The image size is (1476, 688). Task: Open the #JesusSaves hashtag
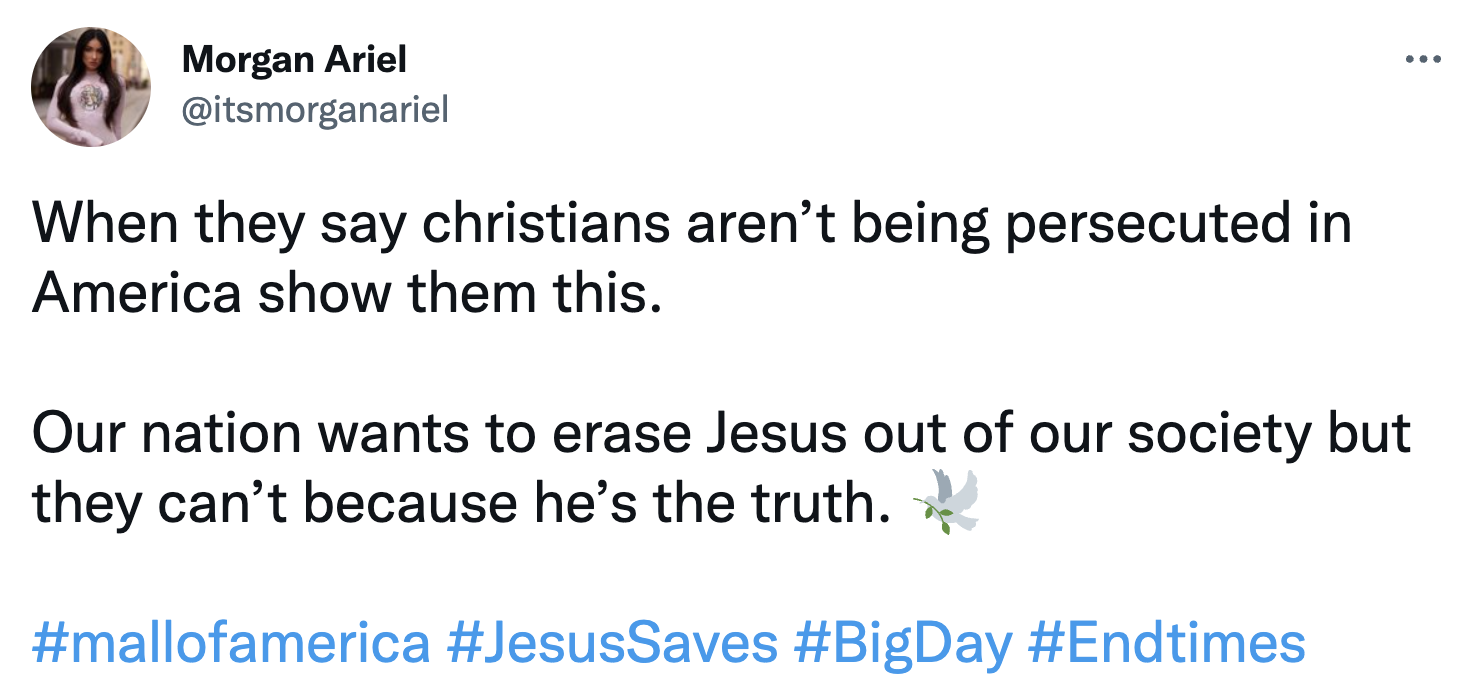coord(612,643)
